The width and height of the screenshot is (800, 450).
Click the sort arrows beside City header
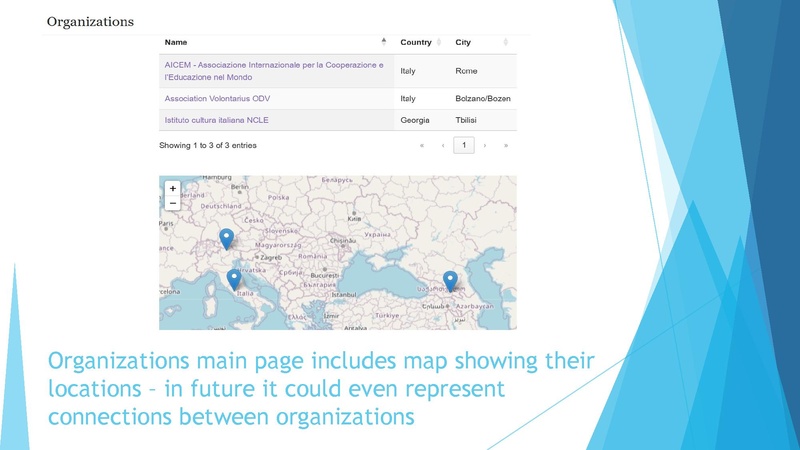click(506, 42)
